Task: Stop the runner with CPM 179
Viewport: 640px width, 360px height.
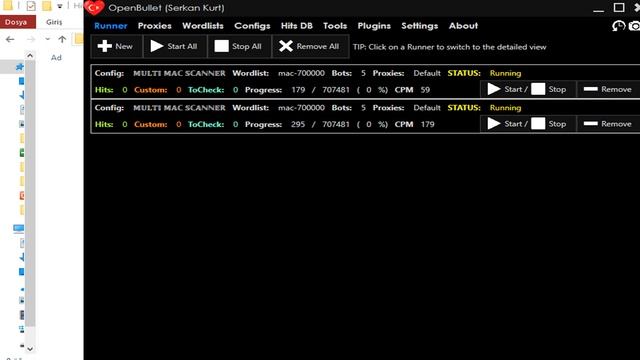Action: click(549, 124)
